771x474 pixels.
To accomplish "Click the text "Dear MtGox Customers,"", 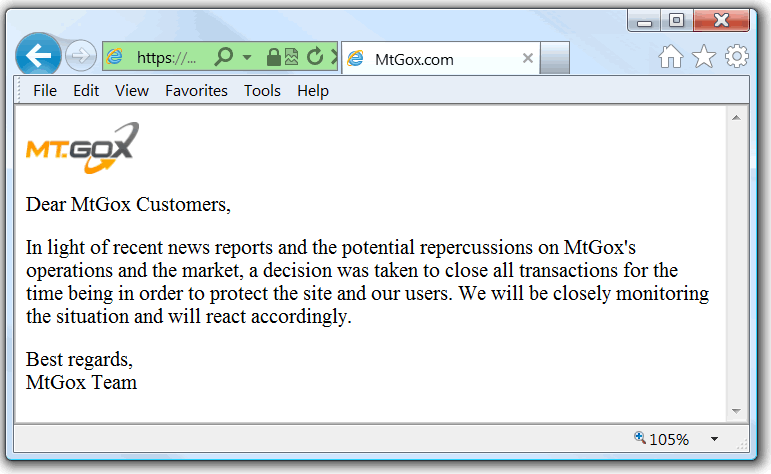I will pos(128,204).
